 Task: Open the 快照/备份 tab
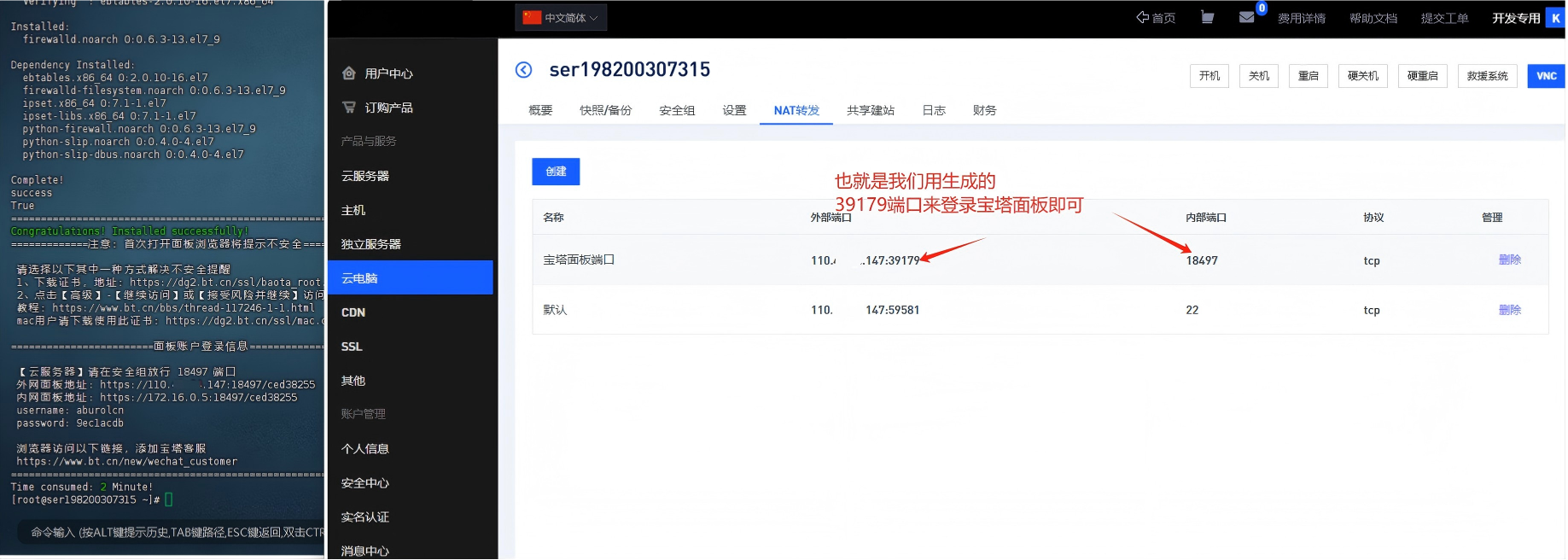pyautogui.click(x=605, y=110)
